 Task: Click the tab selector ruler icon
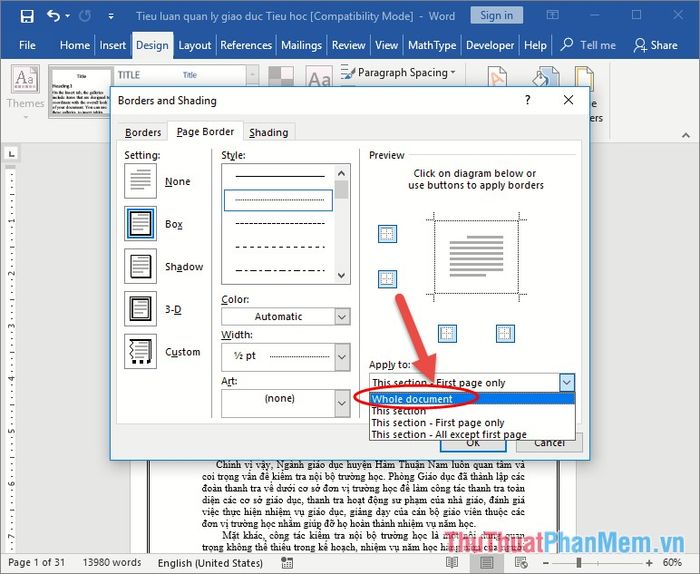pos(12,154)
